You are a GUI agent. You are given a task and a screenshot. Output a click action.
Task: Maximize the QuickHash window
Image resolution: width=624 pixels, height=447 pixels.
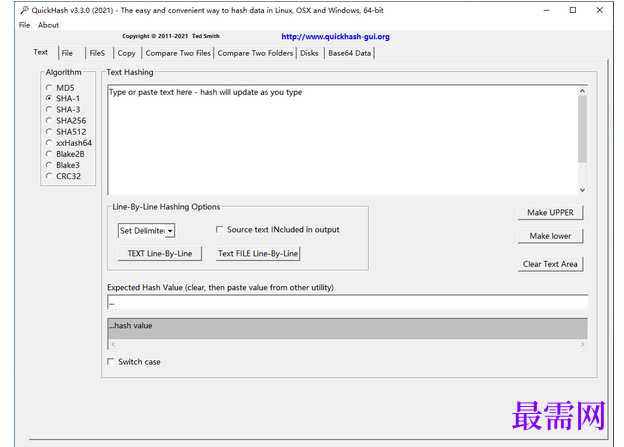point(573,10)
